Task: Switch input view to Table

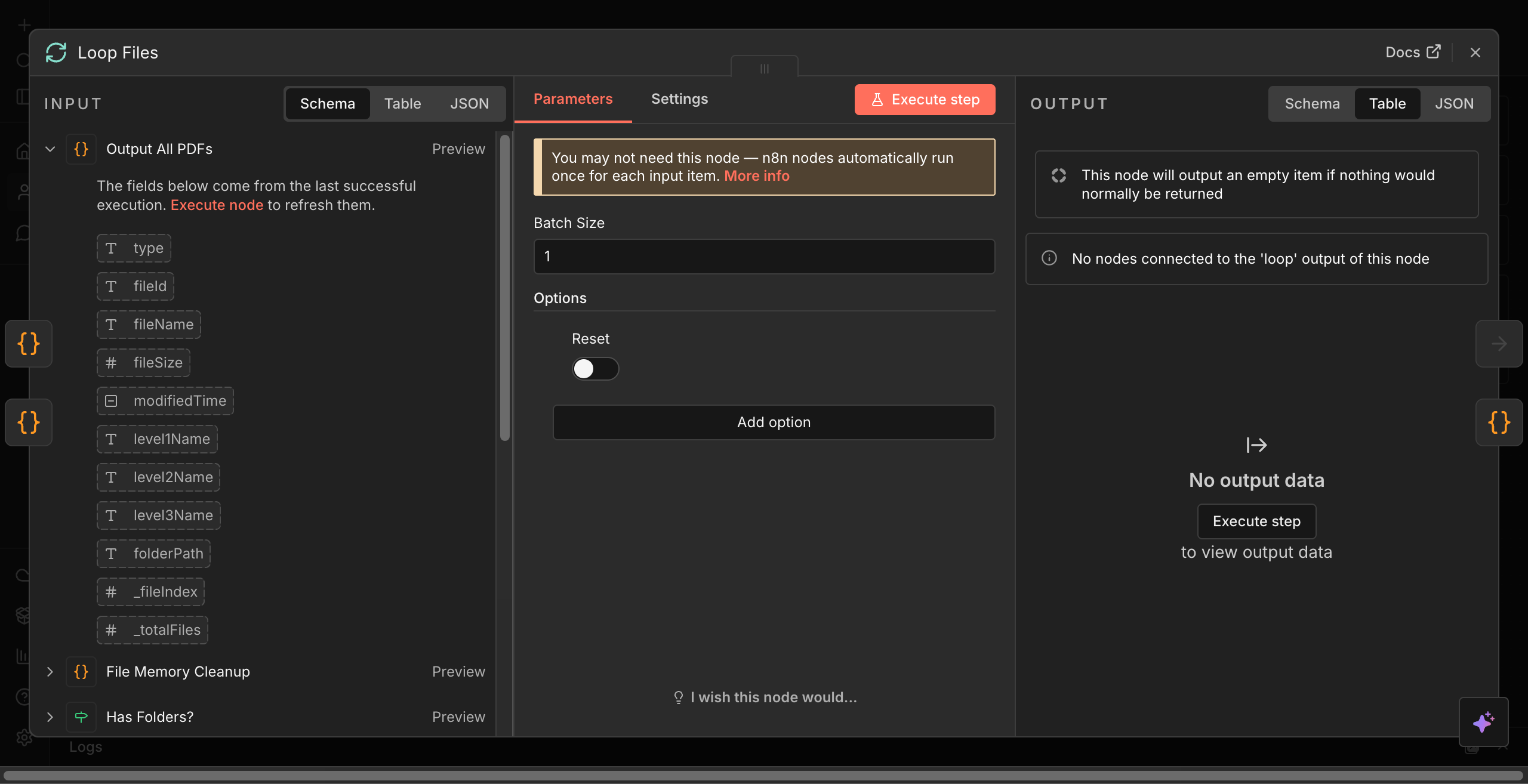Action: click(402, 104)
